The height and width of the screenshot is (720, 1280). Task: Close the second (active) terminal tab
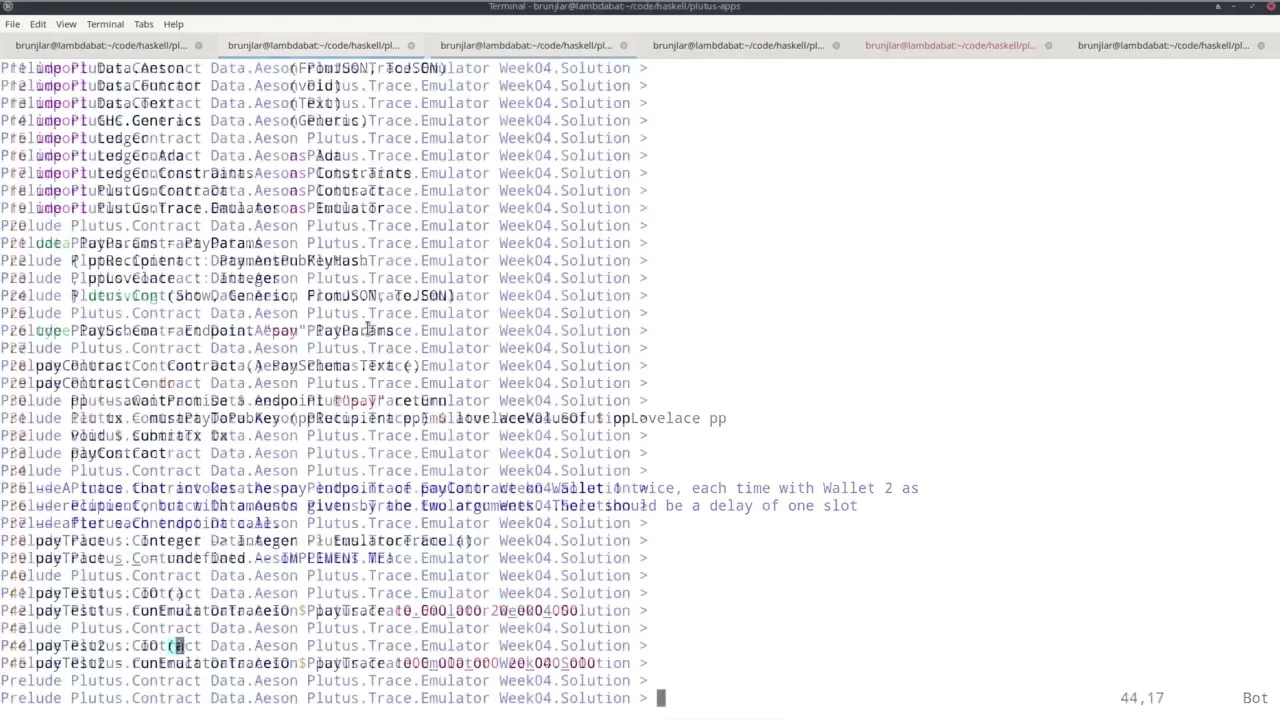tap(411, 45)
